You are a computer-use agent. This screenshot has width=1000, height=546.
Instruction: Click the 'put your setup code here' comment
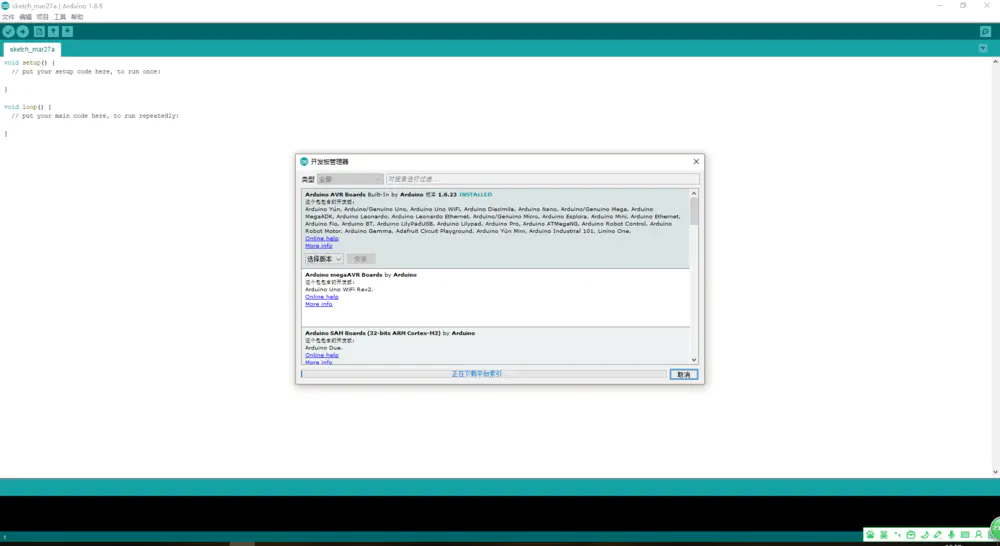tap(86, 71)
